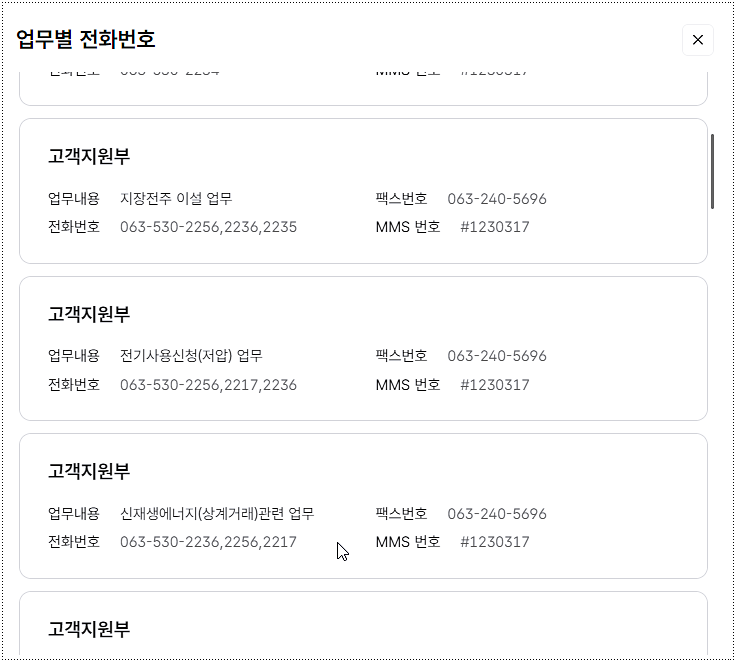Click 업무내용 label beside 신재생에너지(상계거래)관련 업무

(x=74, y=514)
